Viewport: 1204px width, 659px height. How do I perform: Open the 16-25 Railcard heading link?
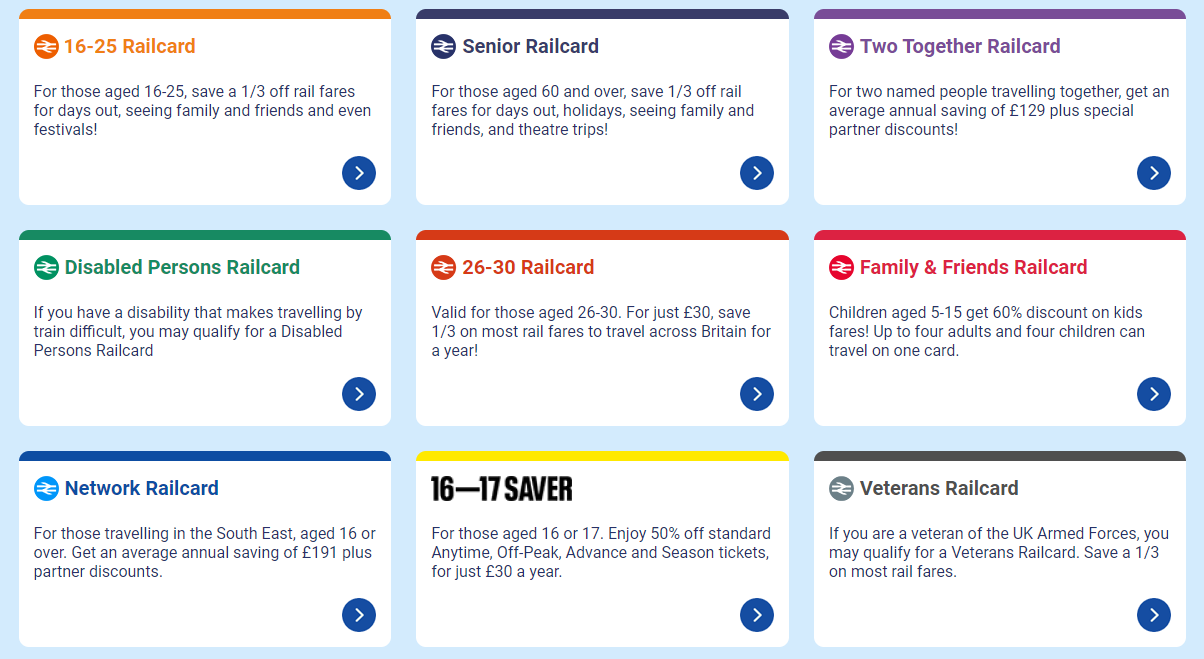130,47
